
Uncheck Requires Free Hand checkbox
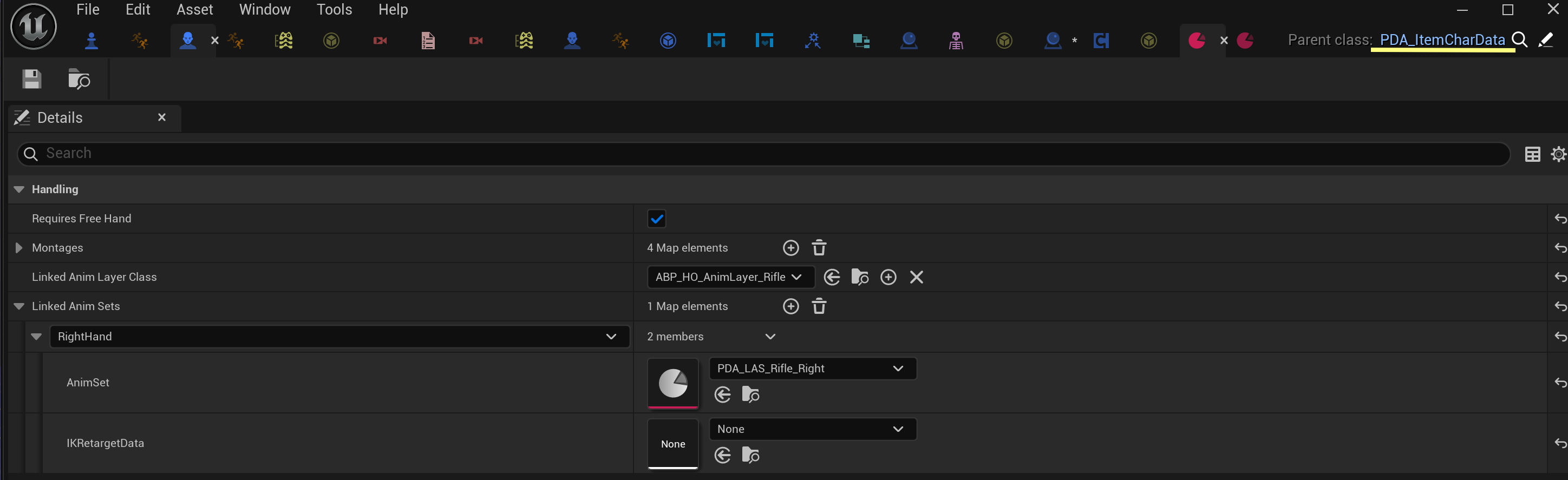coord(656,219)
